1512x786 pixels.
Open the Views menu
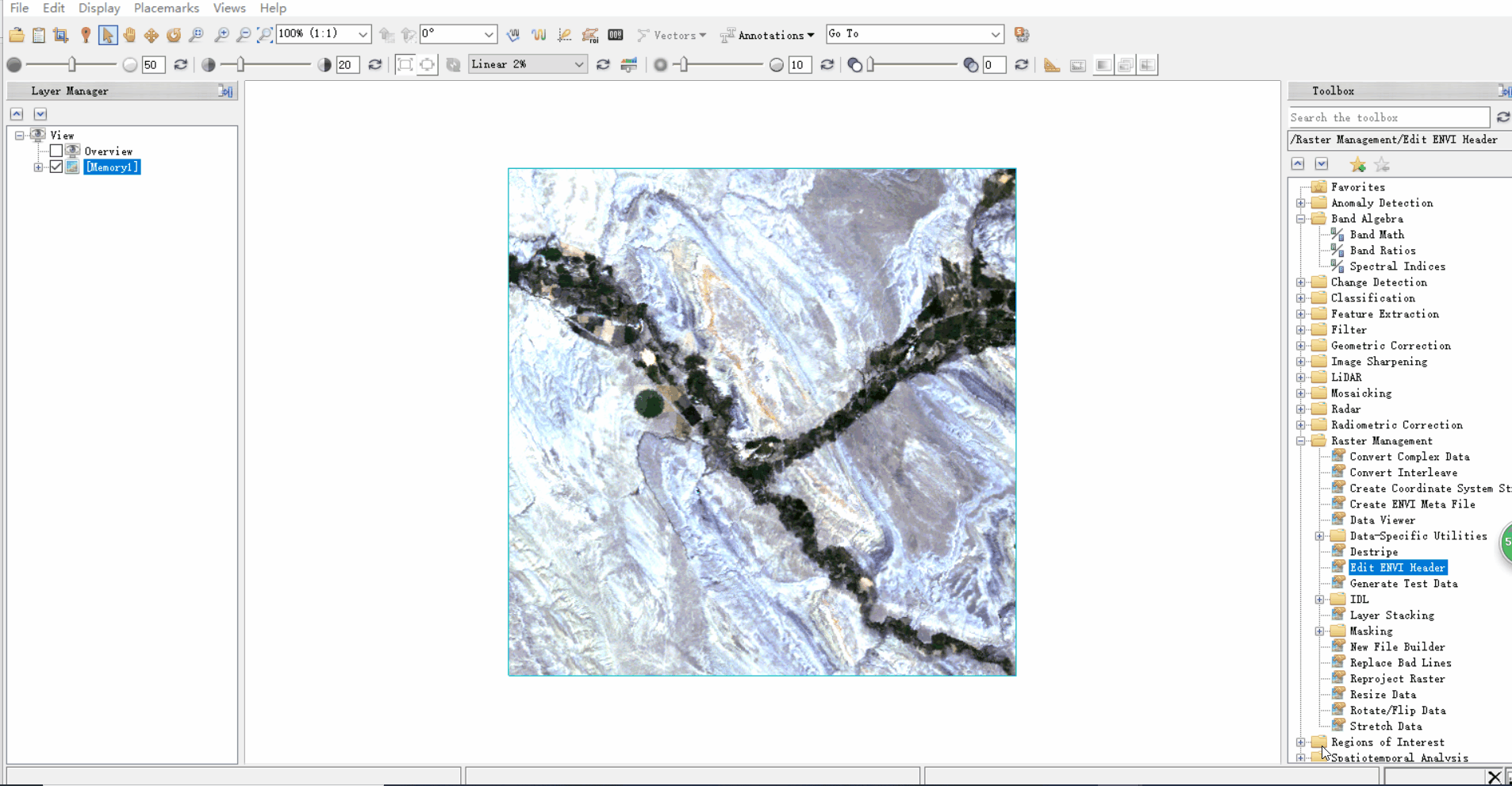229,8
